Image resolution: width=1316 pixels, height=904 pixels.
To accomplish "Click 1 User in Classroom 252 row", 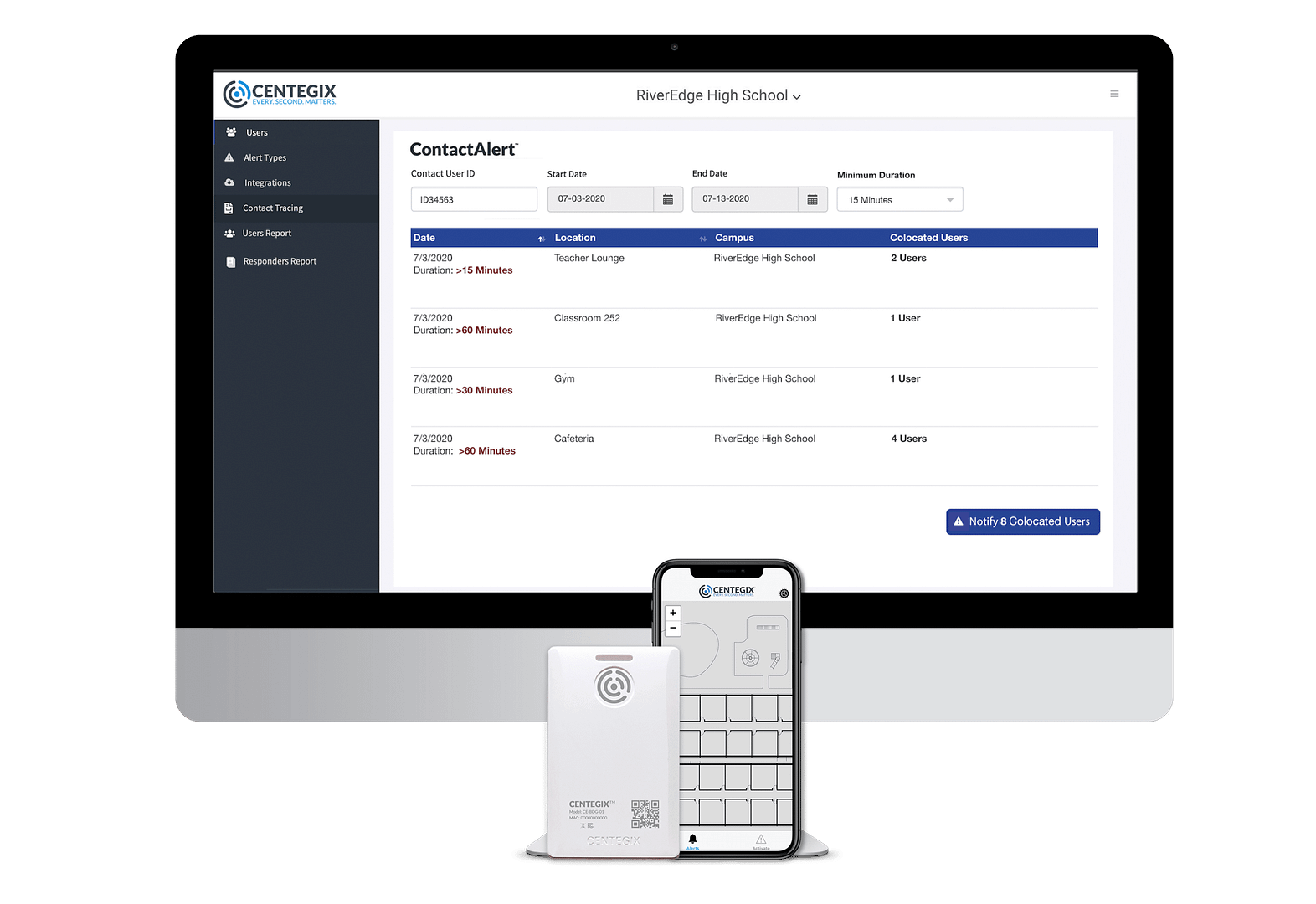I will click(905, 318).
